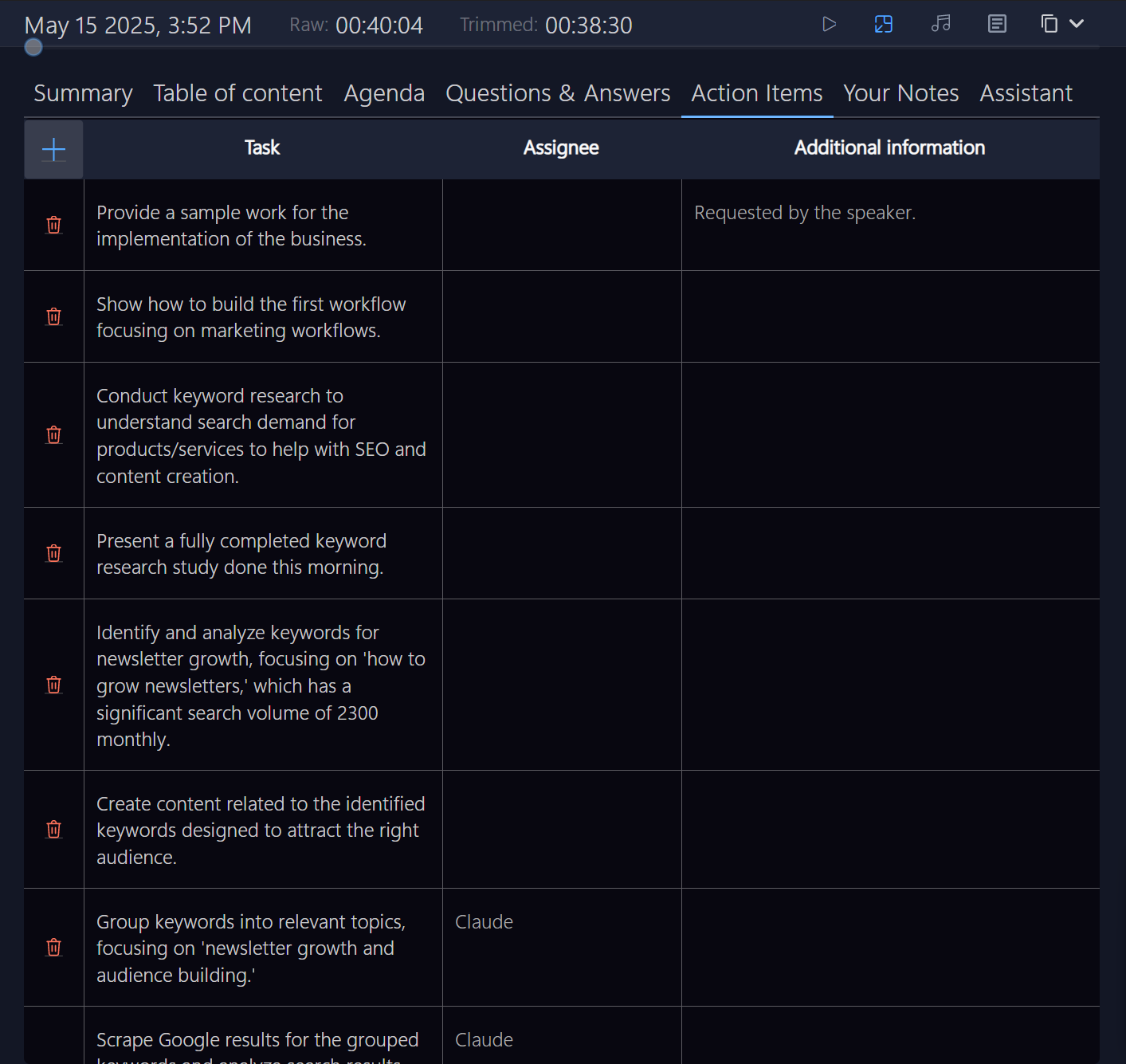The image size is (1126, 1064).
Task: Delete the 'Conduct keyword research' task
Action: 53,435
